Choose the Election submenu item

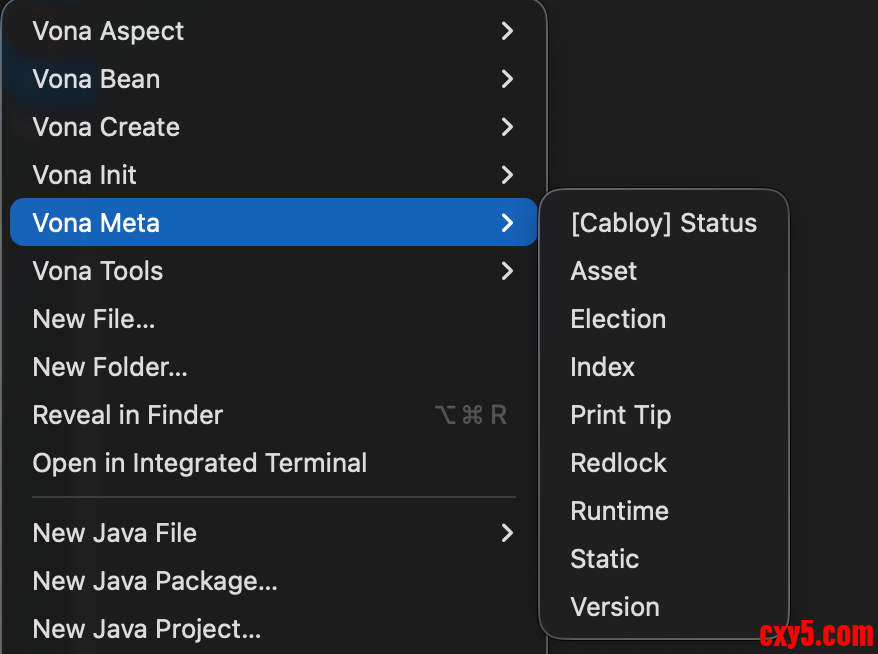pos(618,319)
